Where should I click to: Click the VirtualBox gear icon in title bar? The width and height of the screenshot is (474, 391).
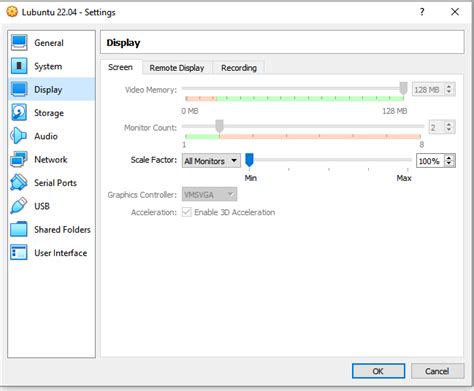[x=12, y=12]
